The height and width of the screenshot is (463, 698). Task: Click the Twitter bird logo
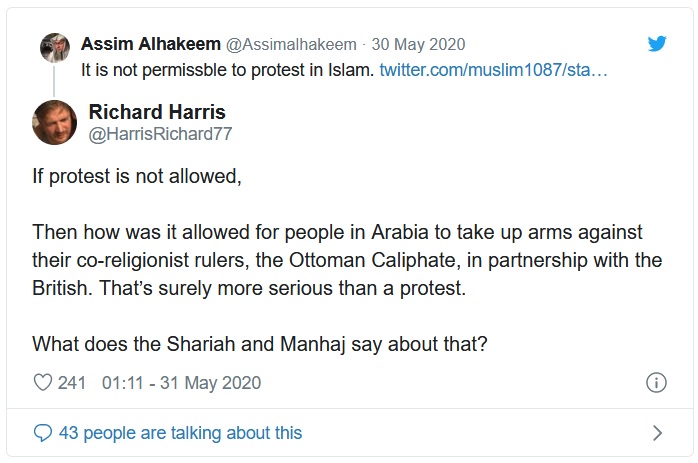click(656, 44)
